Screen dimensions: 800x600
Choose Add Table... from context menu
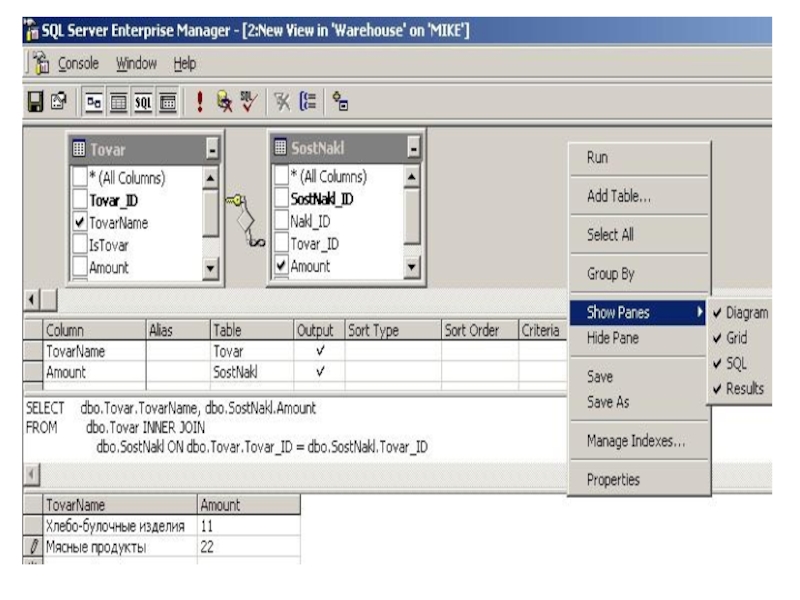[x=618, y=197]
